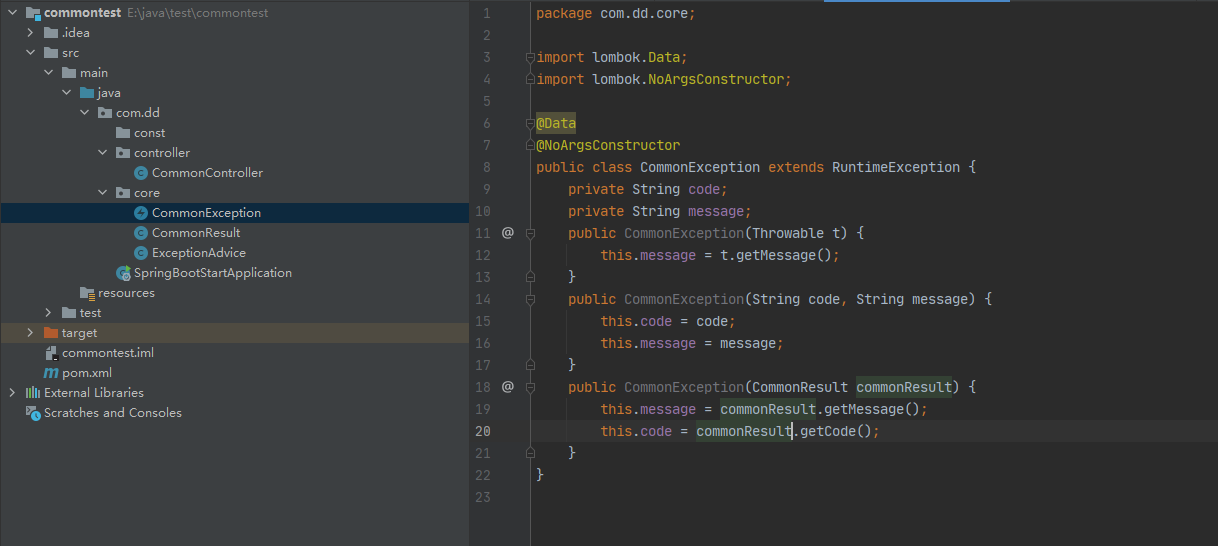The height and width of the screenshot is (546, 1218).
Task: Open ExceptionAdvice in the project tree
Action: (x=199, y=253)
